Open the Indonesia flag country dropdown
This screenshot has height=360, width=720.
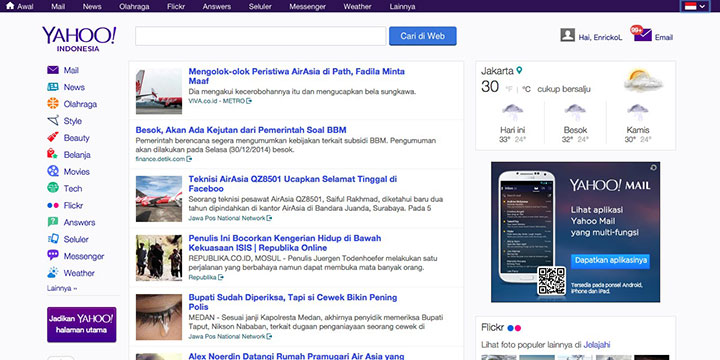695,6
